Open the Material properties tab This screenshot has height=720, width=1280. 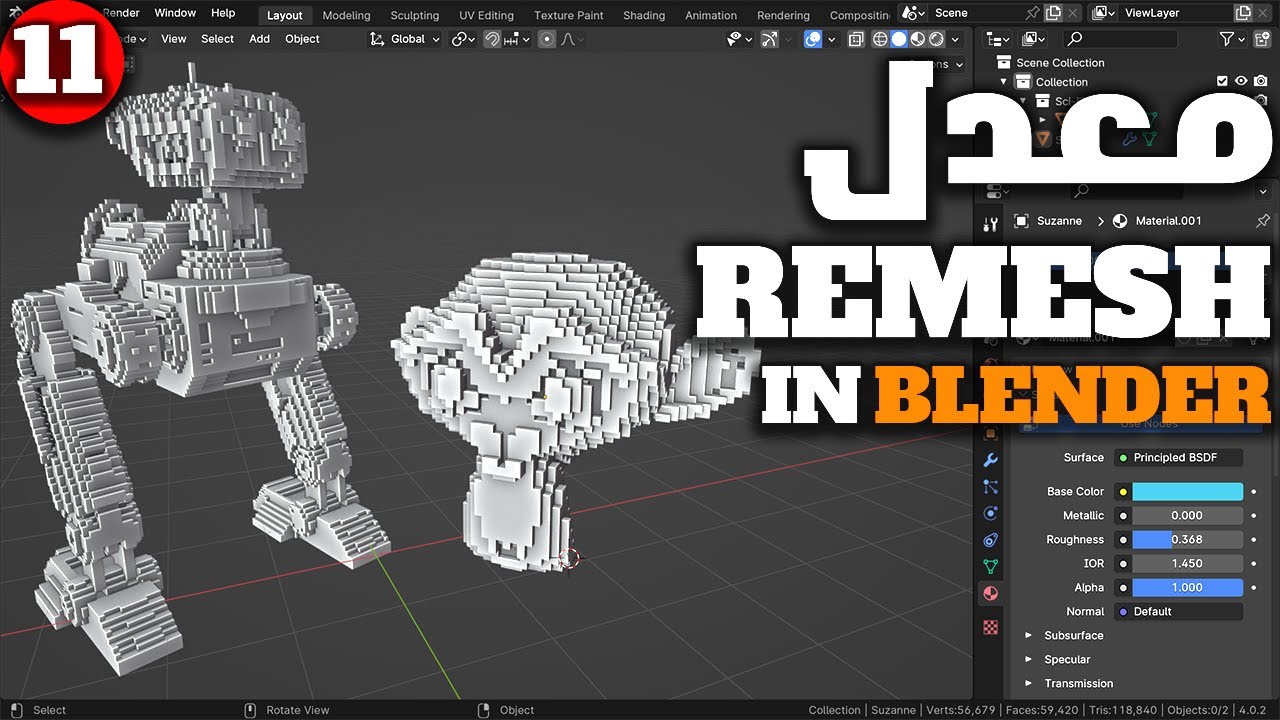(991, 593)
